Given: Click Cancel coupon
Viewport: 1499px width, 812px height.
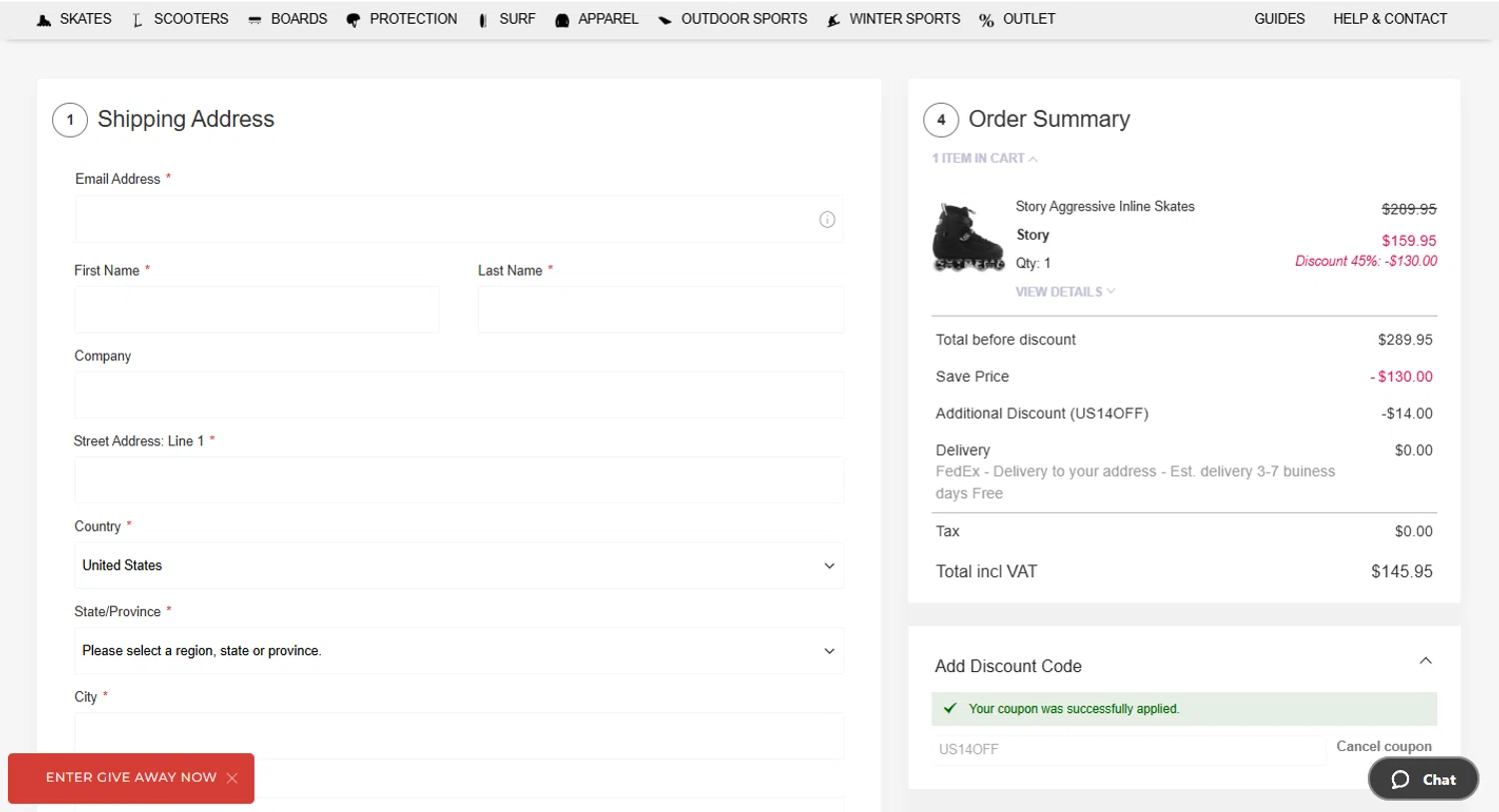Looking at the screenshot, I should click(1384, 746).
